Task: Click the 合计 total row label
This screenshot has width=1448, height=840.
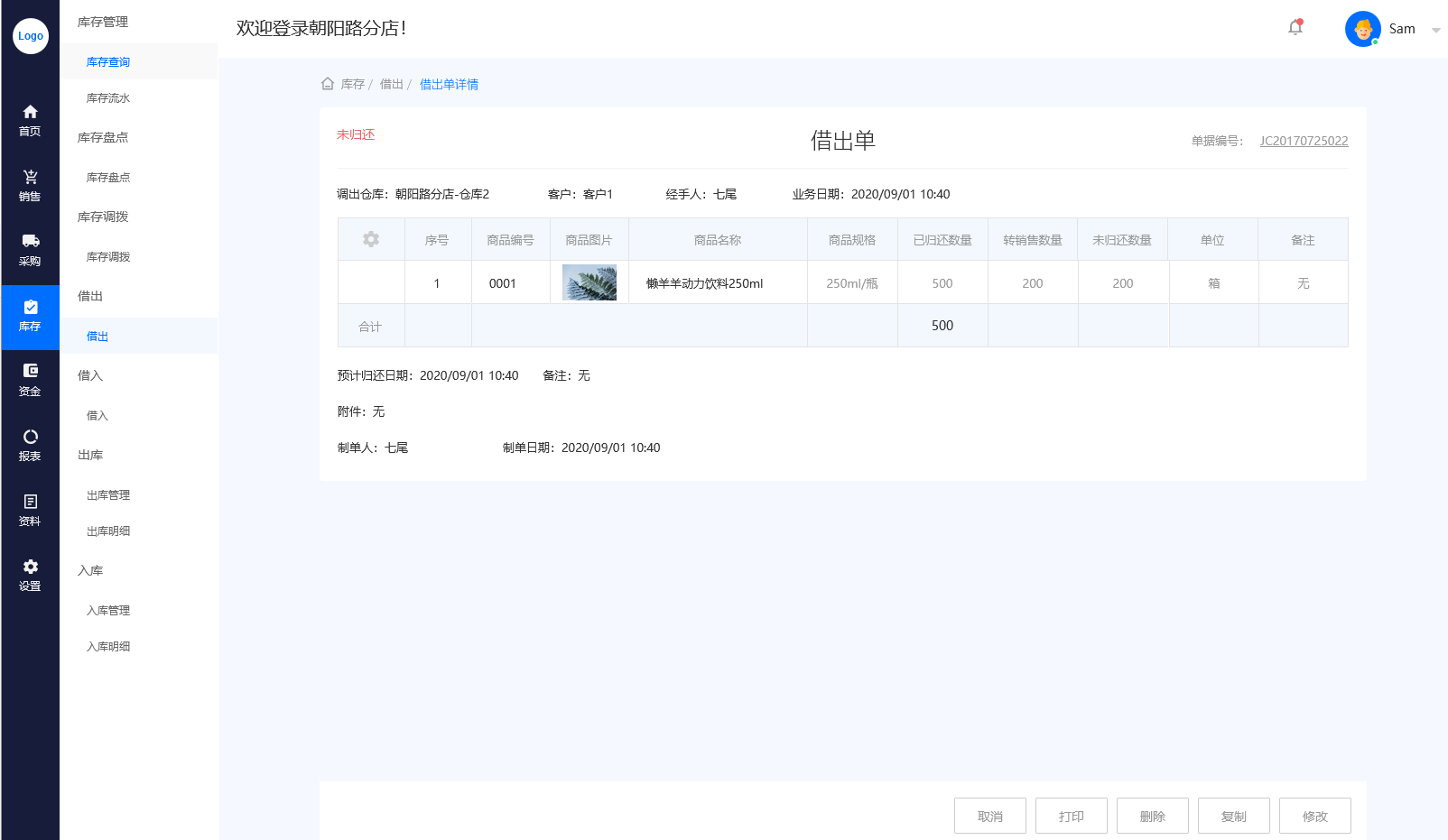Action: point(370,327)
